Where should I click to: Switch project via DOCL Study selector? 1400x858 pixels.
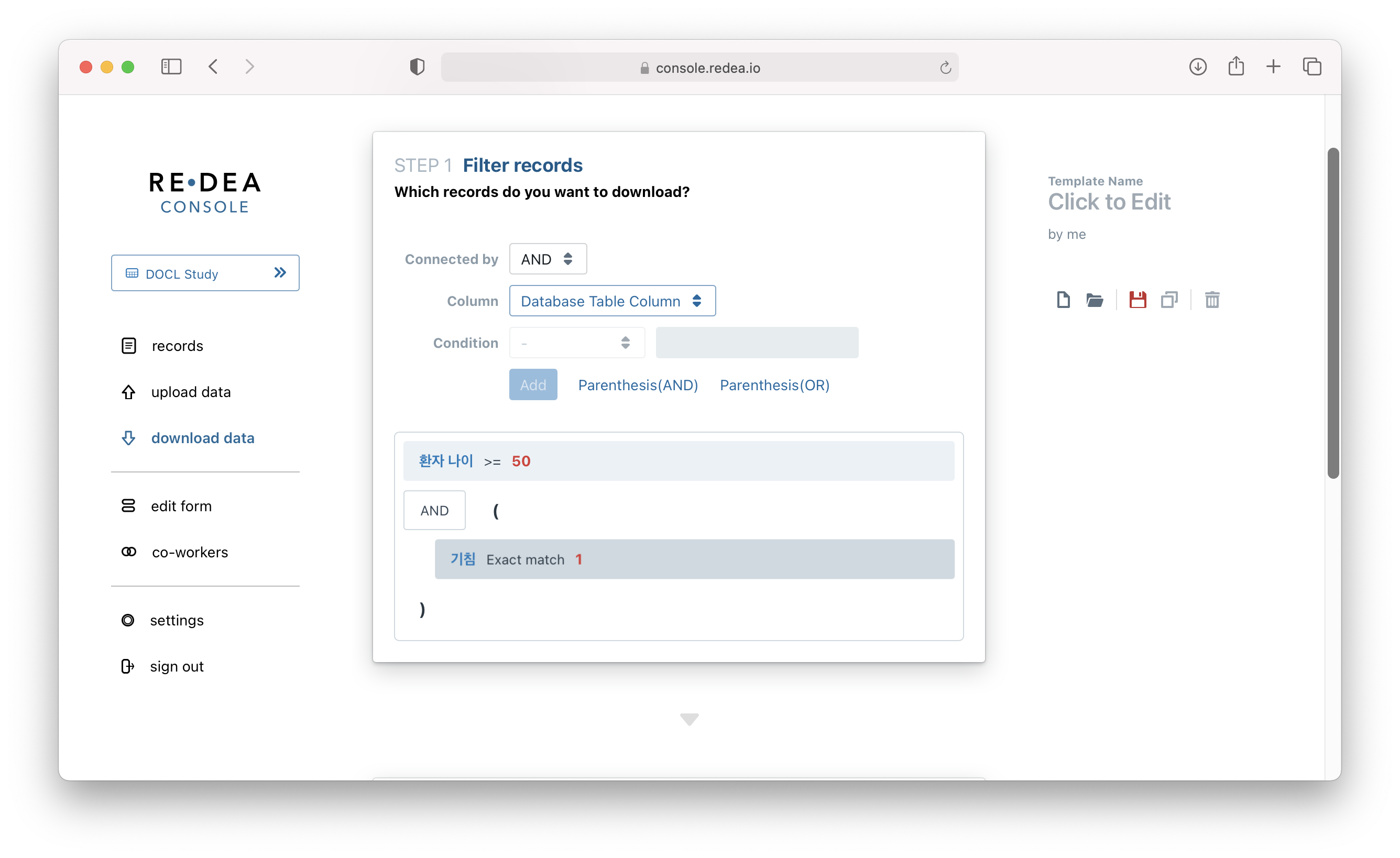coord(205,273)
